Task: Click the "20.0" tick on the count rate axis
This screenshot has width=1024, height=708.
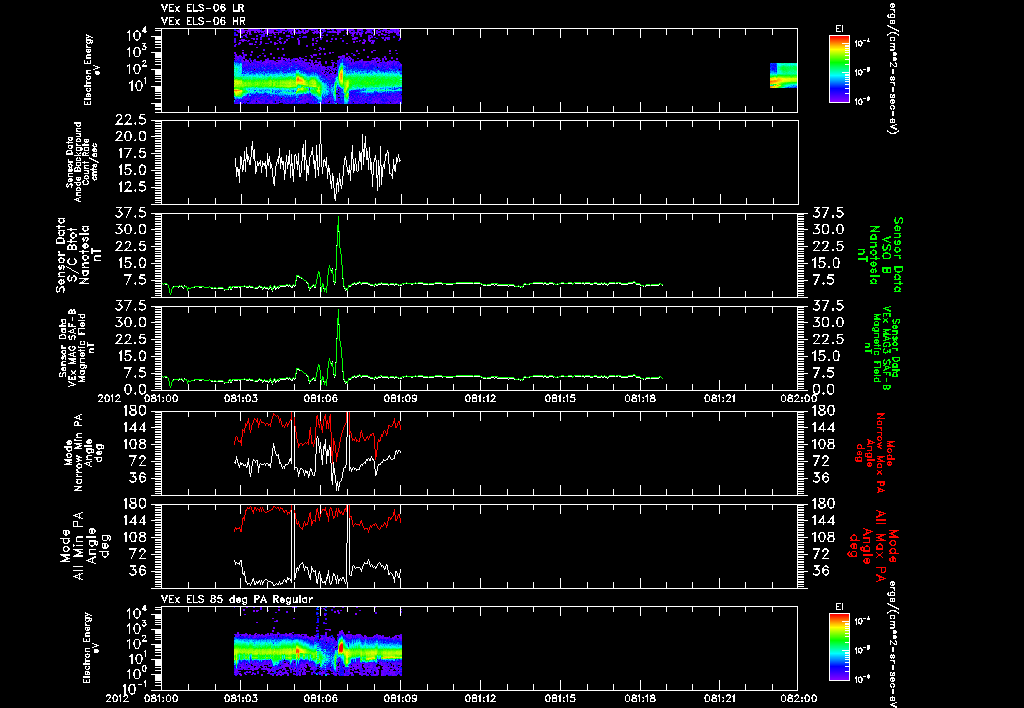Action: pyautogui.click(x=132, y=137)
